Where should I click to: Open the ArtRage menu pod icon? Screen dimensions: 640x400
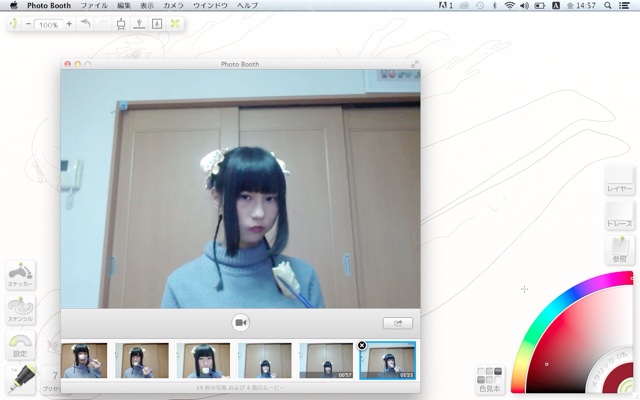(x=13, y=24)
